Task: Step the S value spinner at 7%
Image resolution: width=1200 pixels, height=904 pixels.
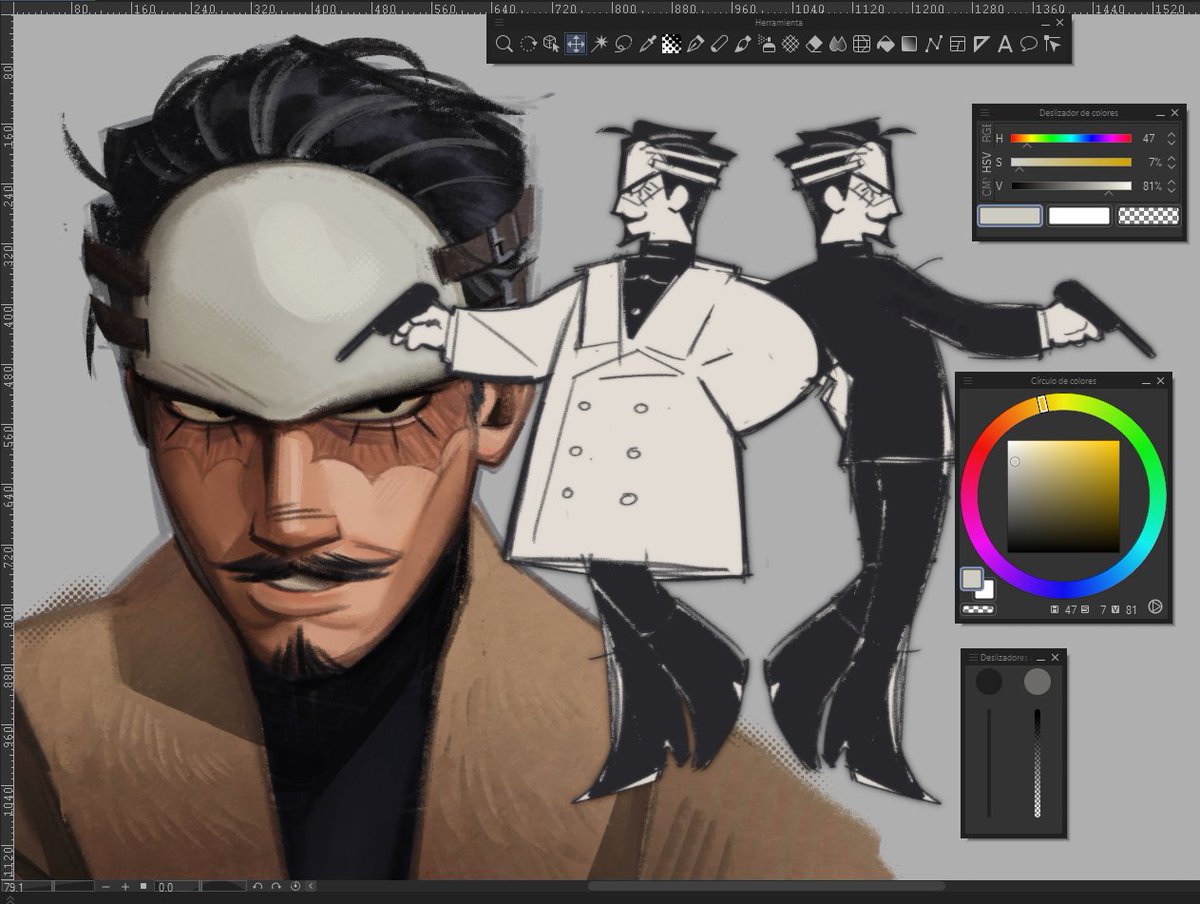Action: click(x=1173, y=162)
